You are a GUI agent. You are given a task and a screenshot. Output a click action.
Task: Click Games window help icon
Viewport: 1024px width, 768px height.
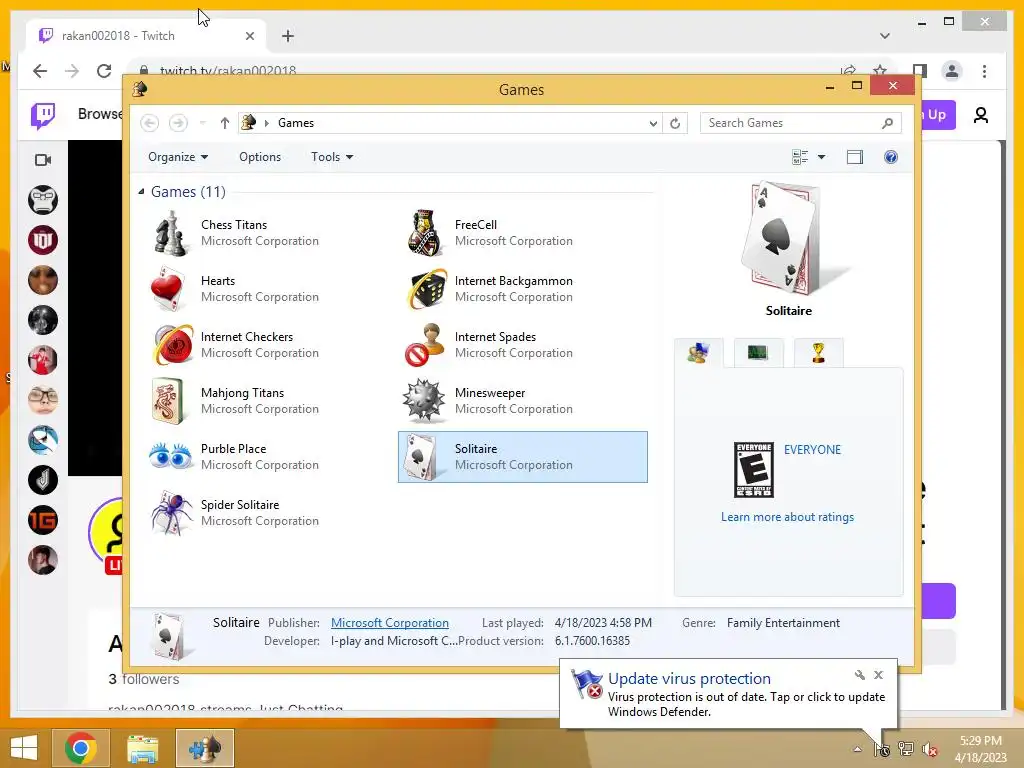point(891,157)
